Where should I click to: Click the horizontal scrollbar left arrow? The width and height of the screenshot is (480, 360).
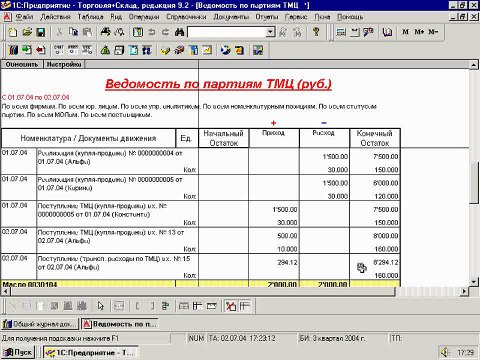(x=5, y=291)
